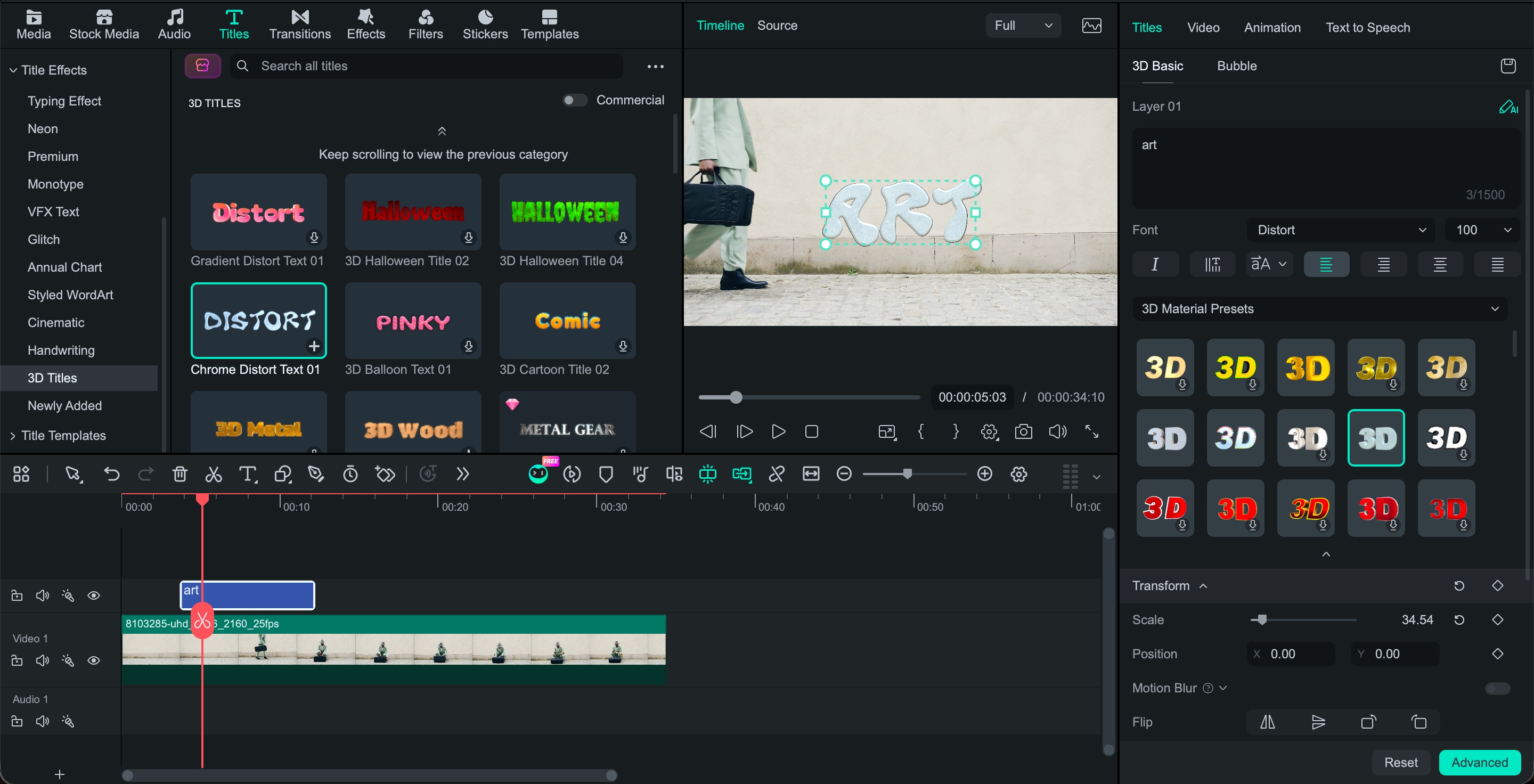Screen dimensions: 1534x784
Task: Click the preview playback progress slider
Action: (809, 398)
